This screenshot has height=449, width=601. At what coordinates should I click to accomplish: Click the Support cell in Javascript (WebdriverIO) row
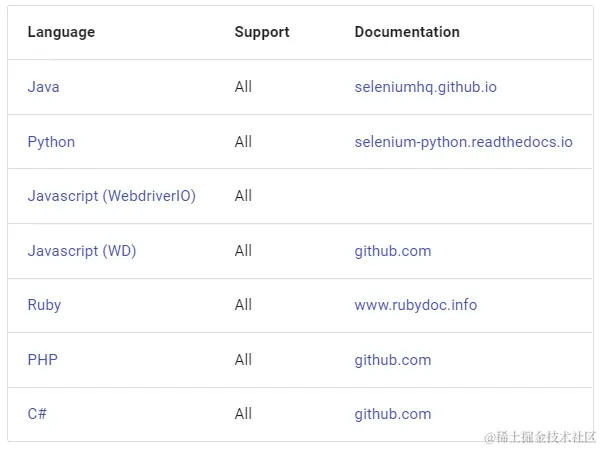[243, 196]
